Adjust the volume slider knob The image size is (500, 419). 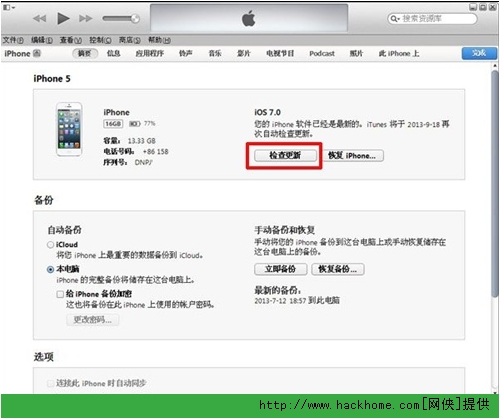point(135,18)
